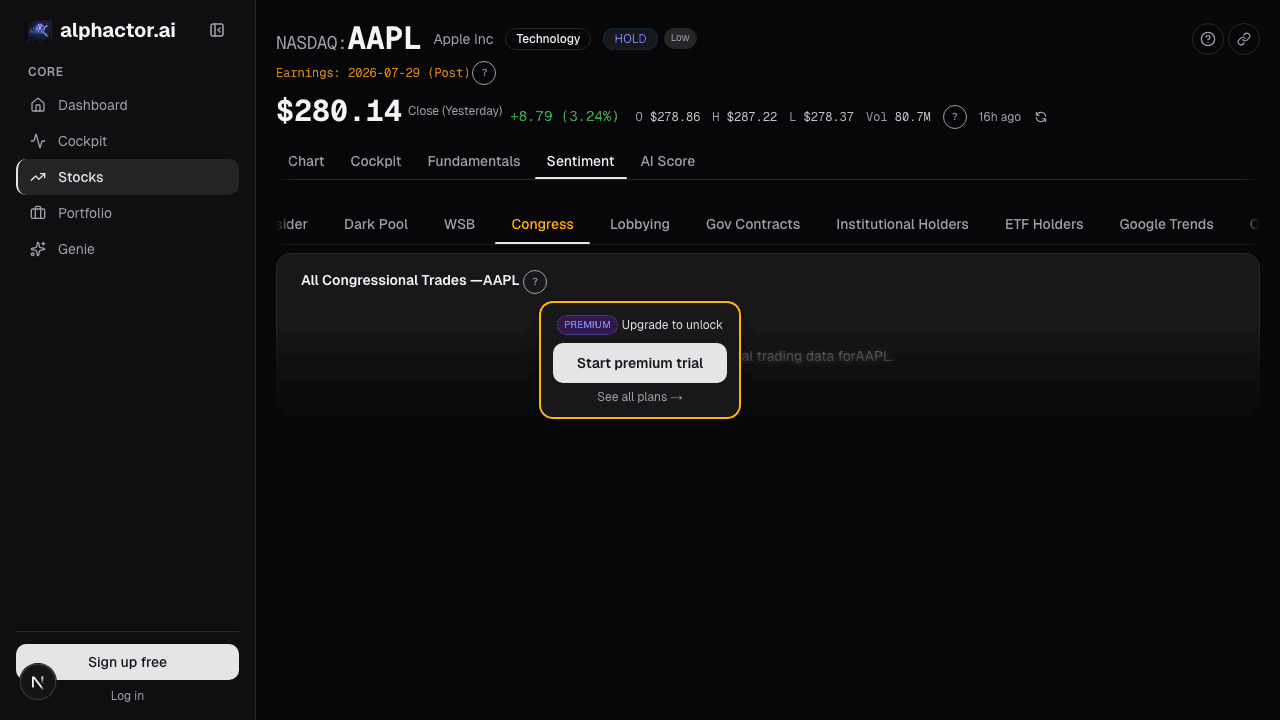The image size is (1280, 720).
Task: Go to Portfolio in sidebar
Action: (x=127, y=213)
